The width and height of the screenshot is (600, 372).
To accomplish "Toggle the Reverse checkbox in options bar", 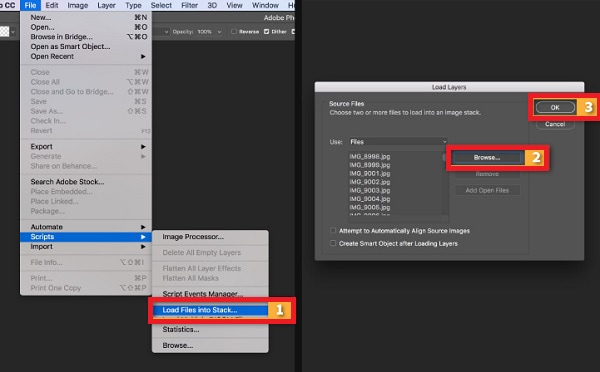I will coord(234,32).
